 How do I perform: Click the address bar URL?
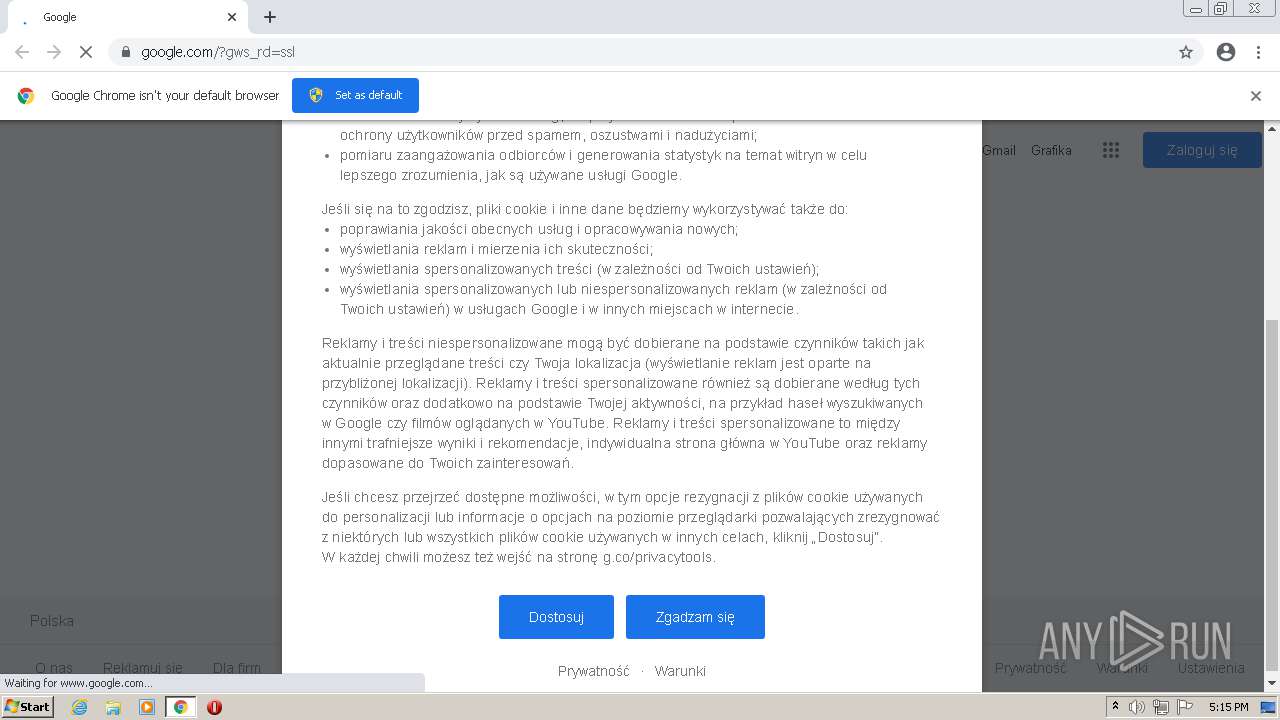click(218, 52)
